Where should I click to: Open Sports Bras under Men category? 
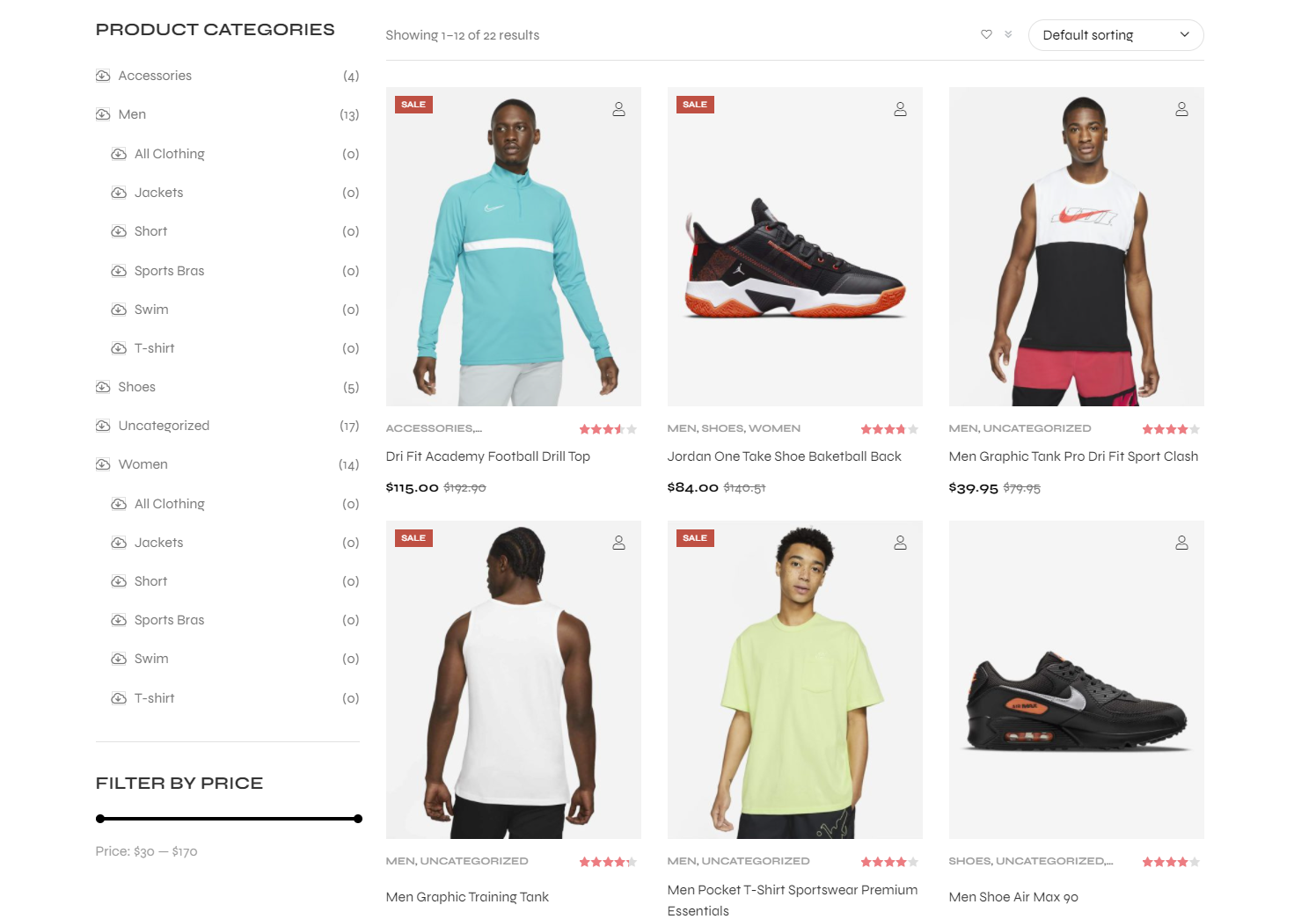tap(169, 271)
